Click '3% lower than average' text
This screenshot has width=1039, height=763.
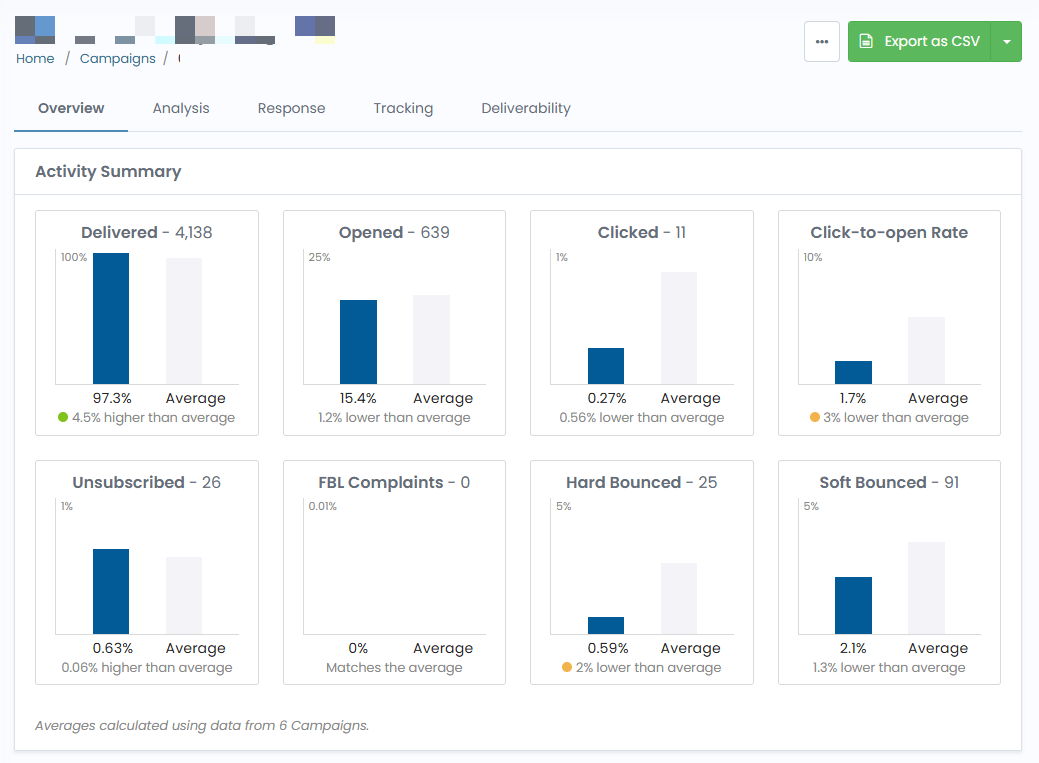pos(896,418)
